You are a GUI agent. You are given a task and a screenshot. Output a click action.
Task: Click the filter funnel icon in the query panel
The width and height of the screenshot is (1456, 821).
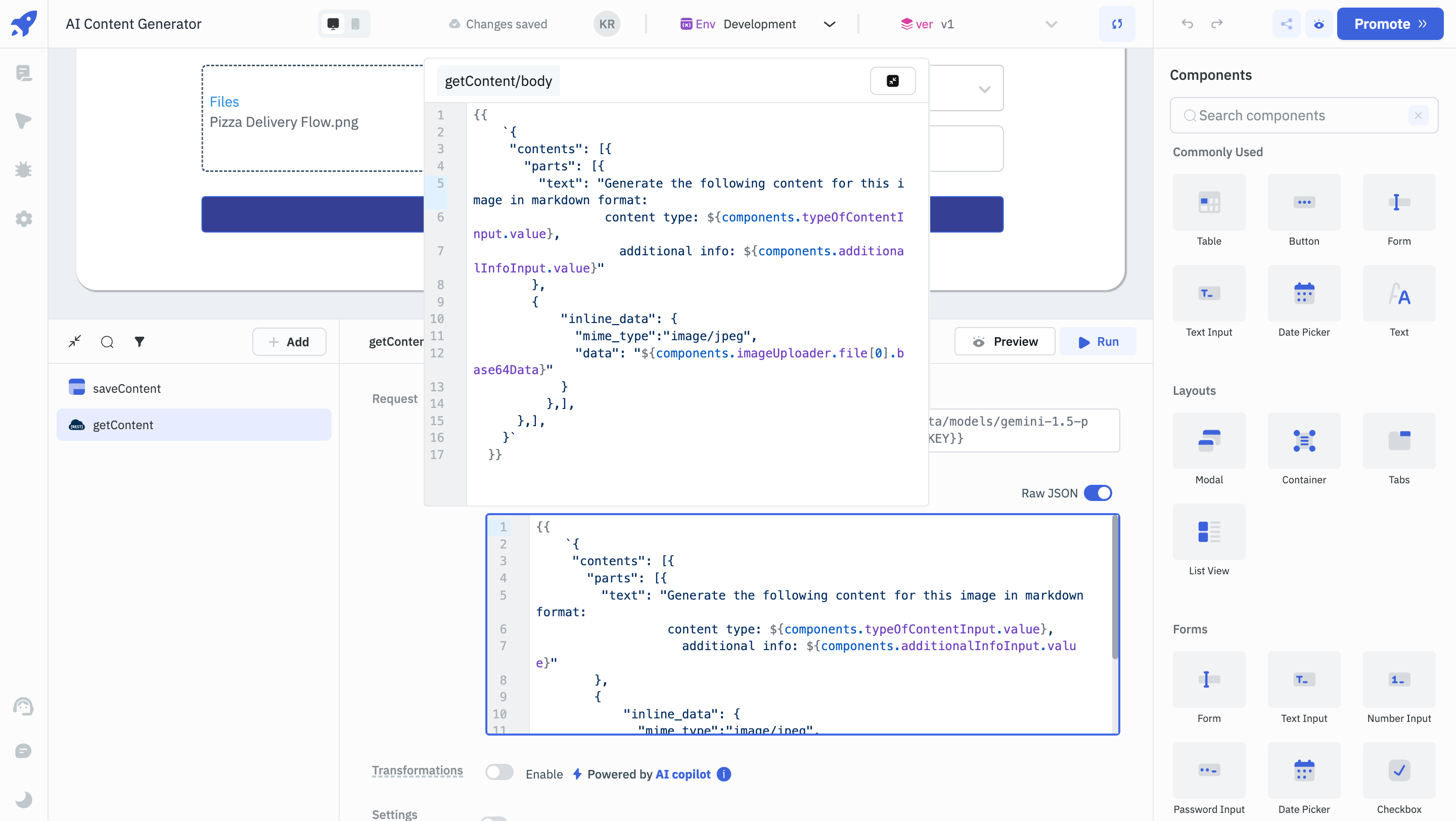[140, 341]
